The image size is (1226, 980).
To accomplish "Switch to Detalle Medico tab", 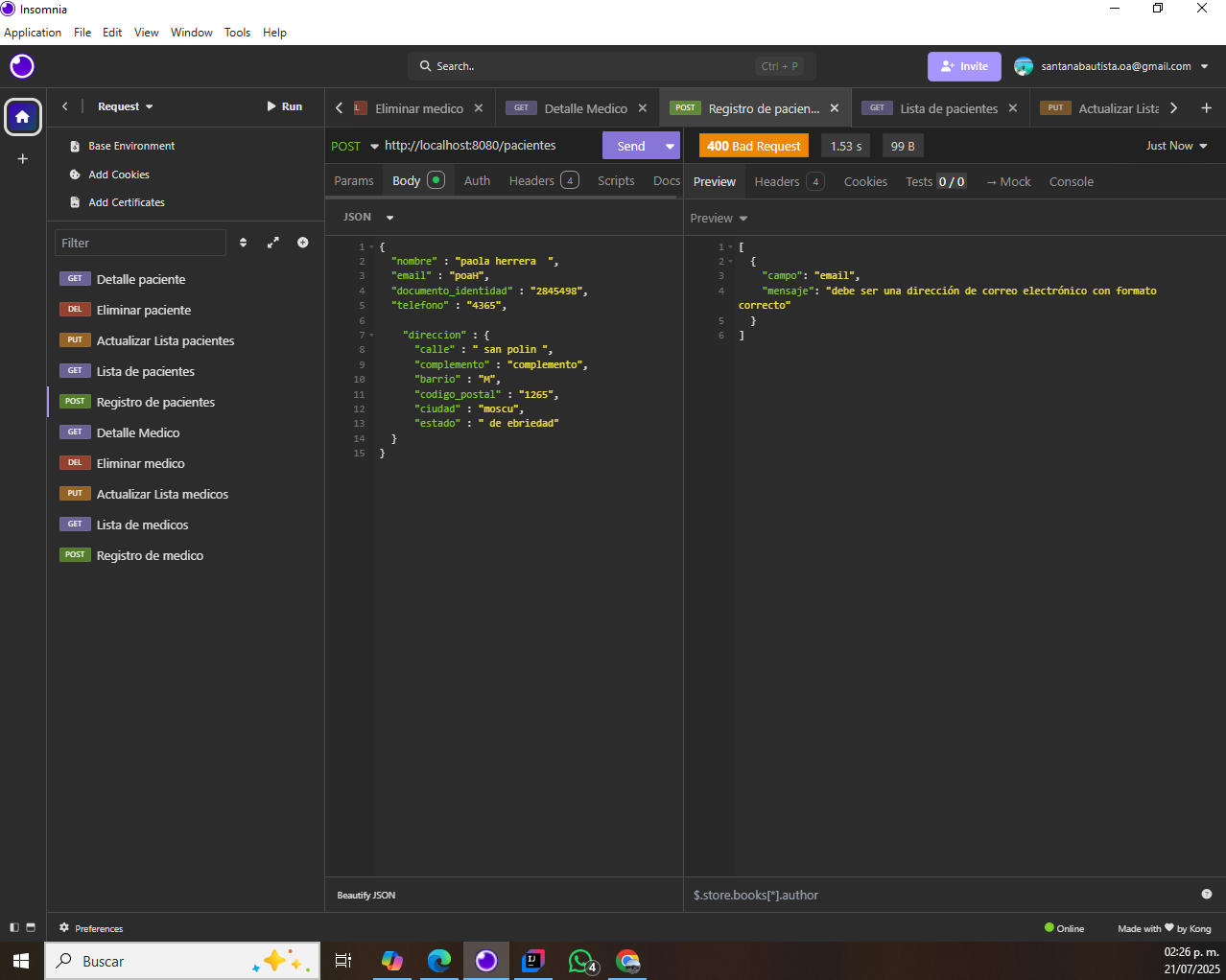I will (577, 108).
